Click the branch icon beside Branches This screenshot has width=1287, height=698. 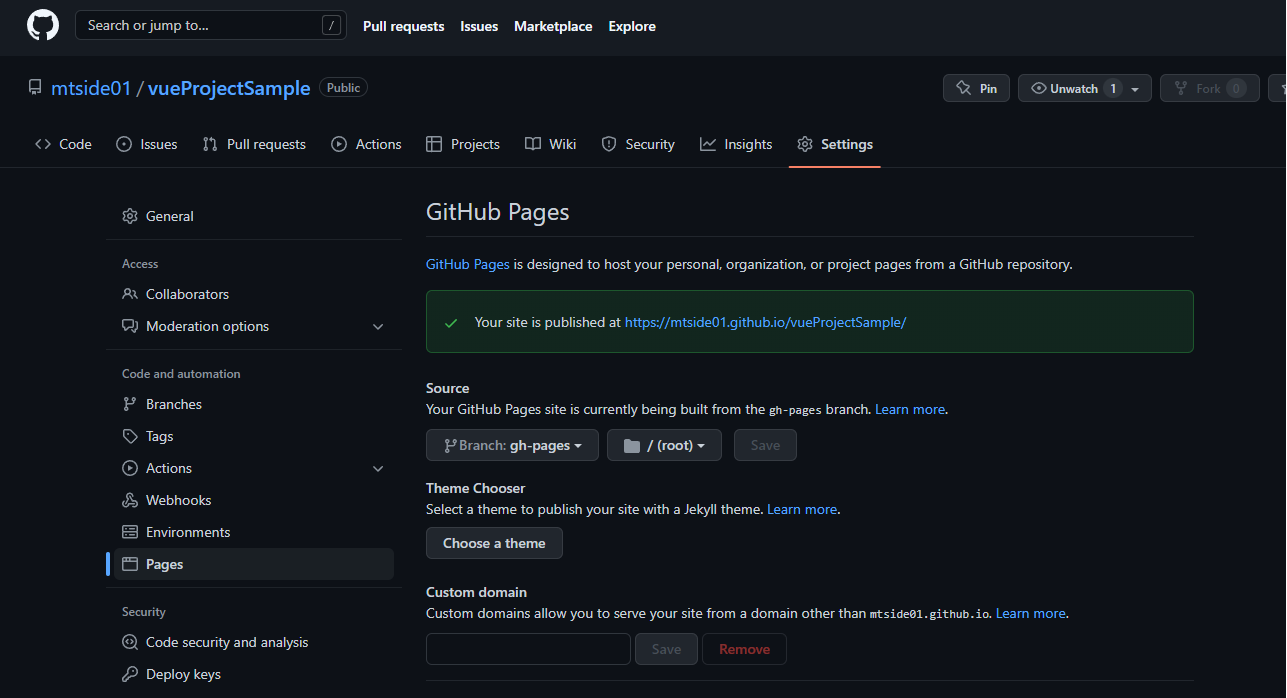pyautogui.click(x=130, y=404)
